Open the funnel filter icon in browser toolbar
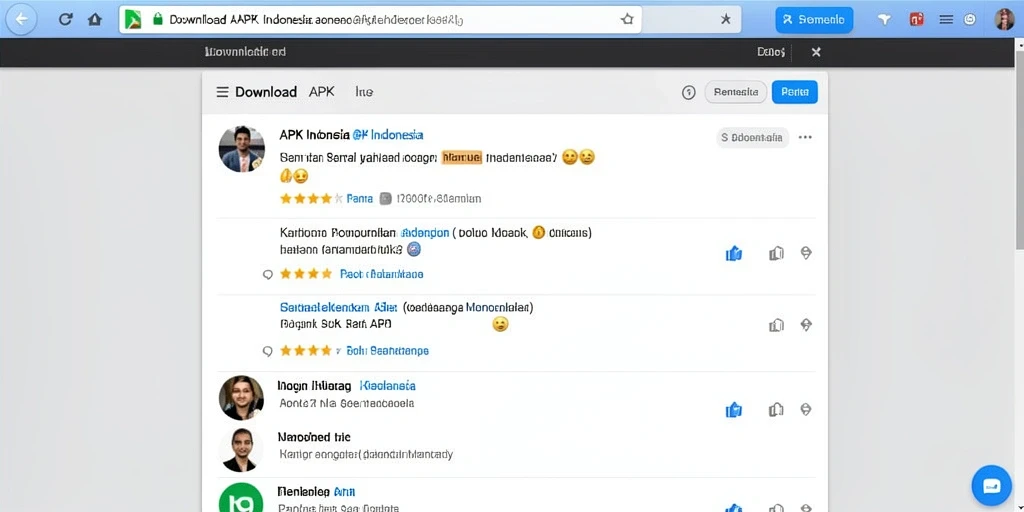This screenshot has width=1024, height=512. coord(884,20)
